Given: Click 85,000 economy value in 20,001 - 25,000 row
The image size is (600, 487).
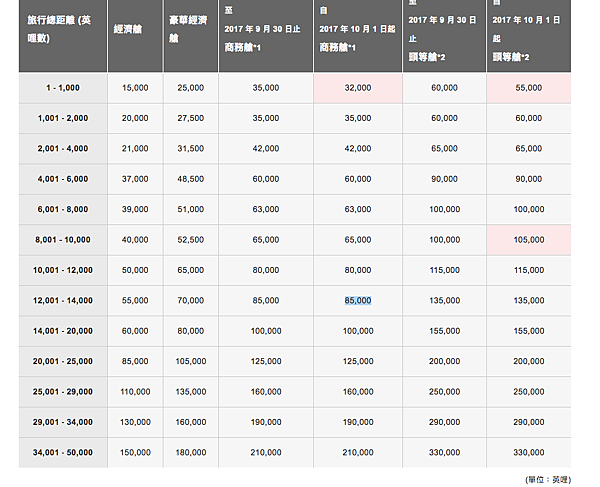Looking at the screenshot, I should [x=135, y=361].
